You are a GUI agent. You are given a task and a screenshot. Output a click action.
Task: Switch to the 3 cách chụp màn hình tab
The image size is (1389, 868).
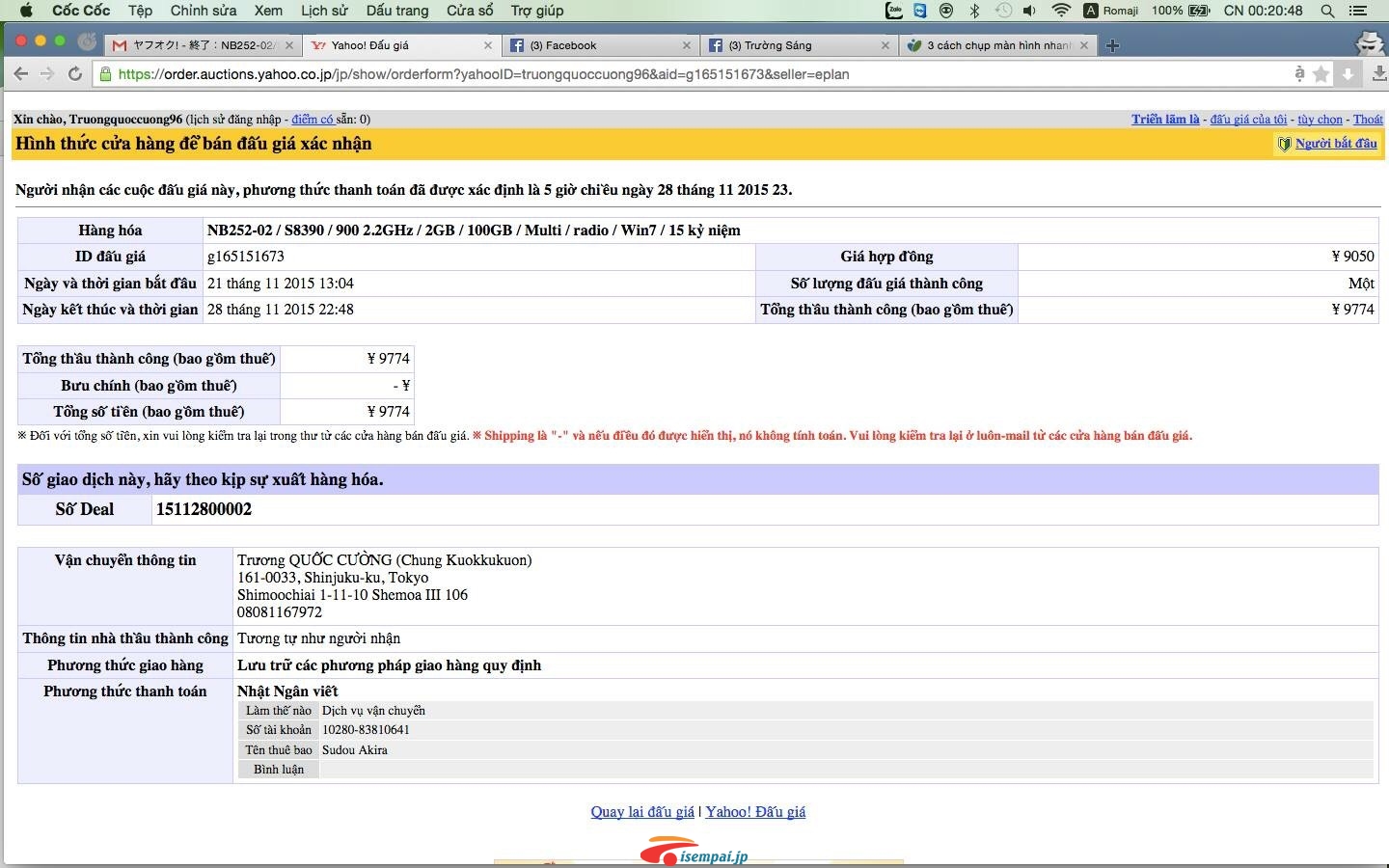click(x=997, y=45)
